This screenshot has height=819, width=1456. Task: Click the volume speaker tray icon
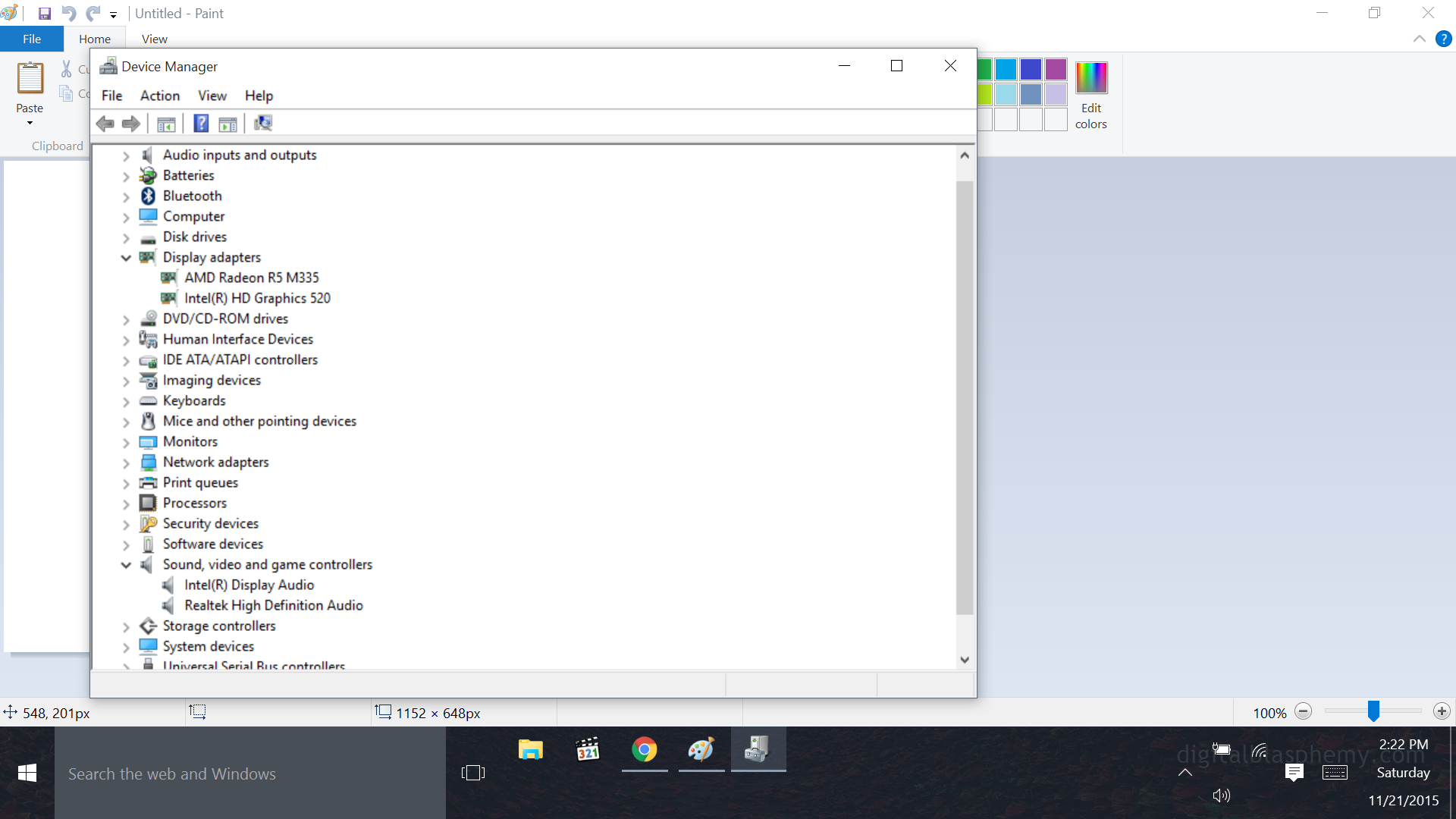pyautogui.click(x=1222, y=795)
